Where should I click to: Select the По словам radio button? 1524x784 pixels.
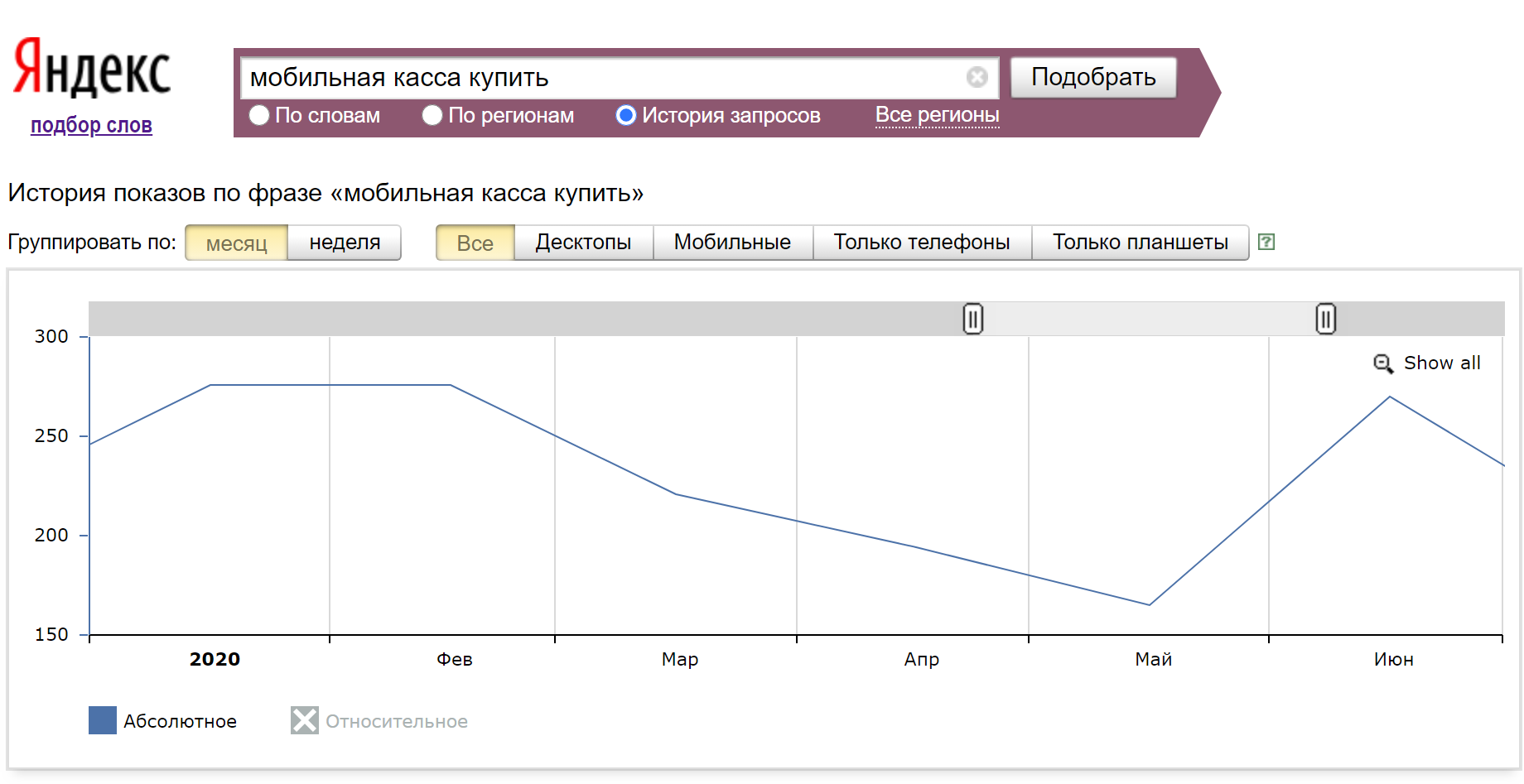coord(259,115)
